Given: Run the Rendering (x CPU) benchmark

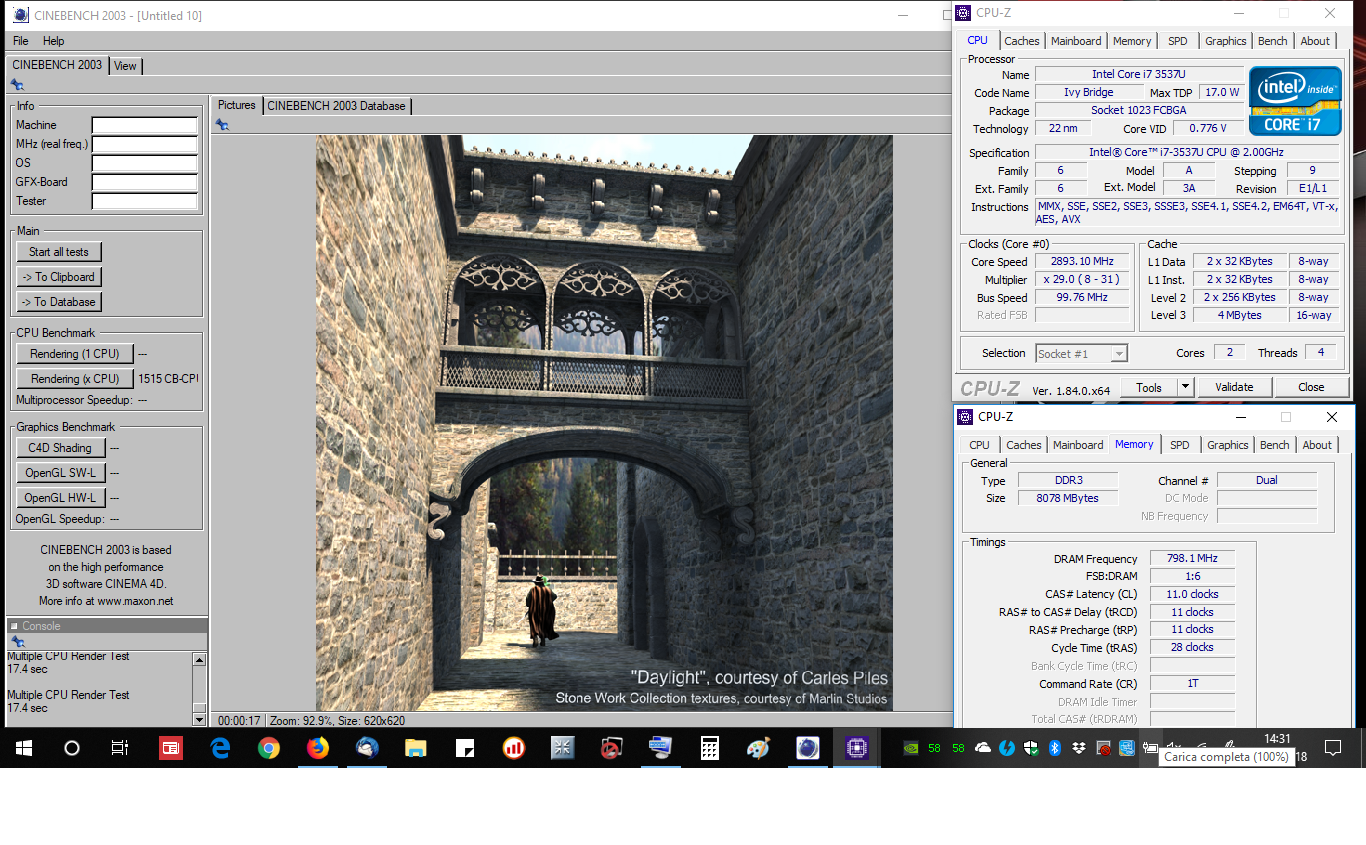Looking at the screenshot, I should [75, 379].
